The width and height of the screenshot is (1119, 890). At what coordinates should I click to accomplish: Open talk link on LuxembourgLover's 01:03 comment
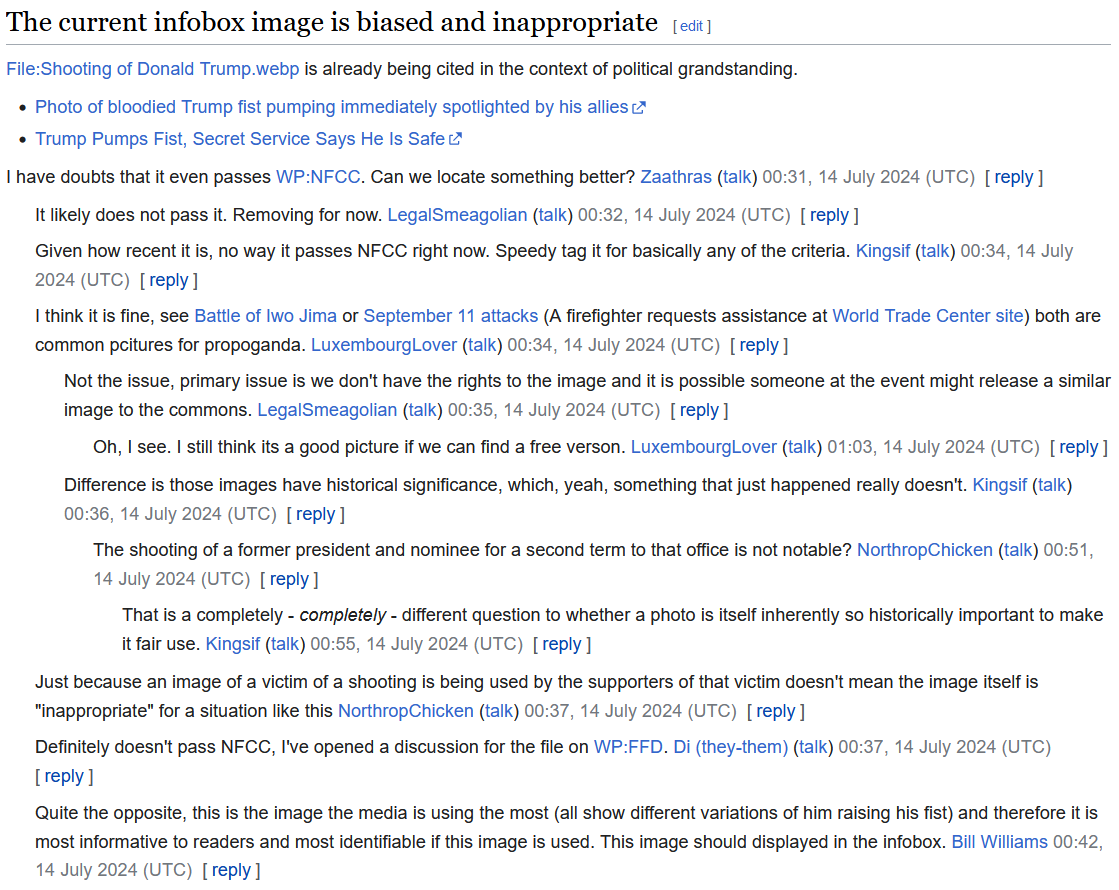coord(801,447)
